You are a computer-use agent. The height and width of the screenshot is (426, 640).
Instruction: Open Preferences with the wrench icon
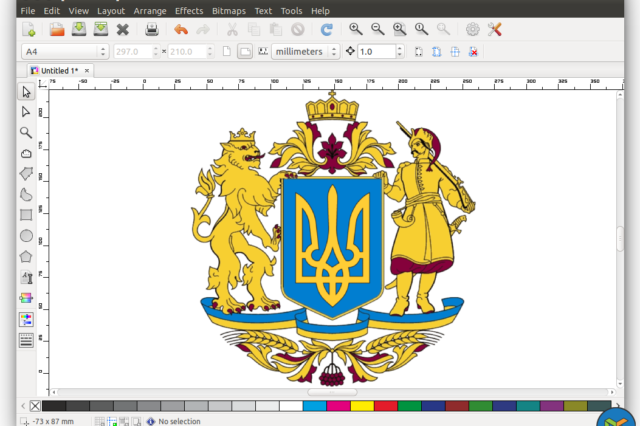point(494,30)
